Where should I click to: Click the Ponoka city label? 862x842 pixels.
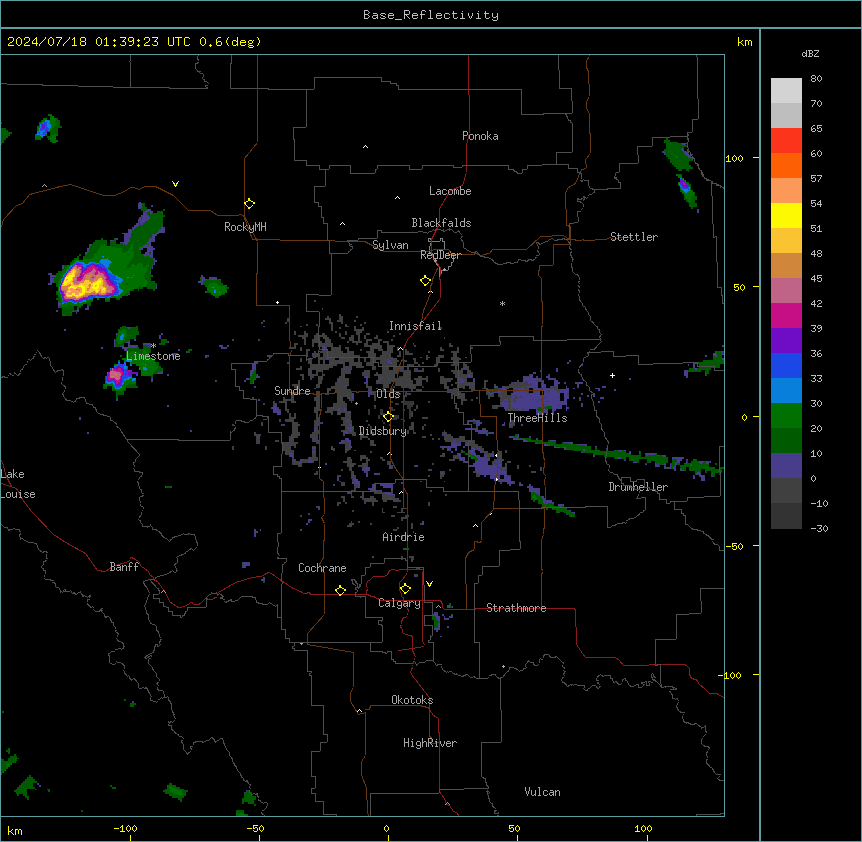click(x=480, y=136)
